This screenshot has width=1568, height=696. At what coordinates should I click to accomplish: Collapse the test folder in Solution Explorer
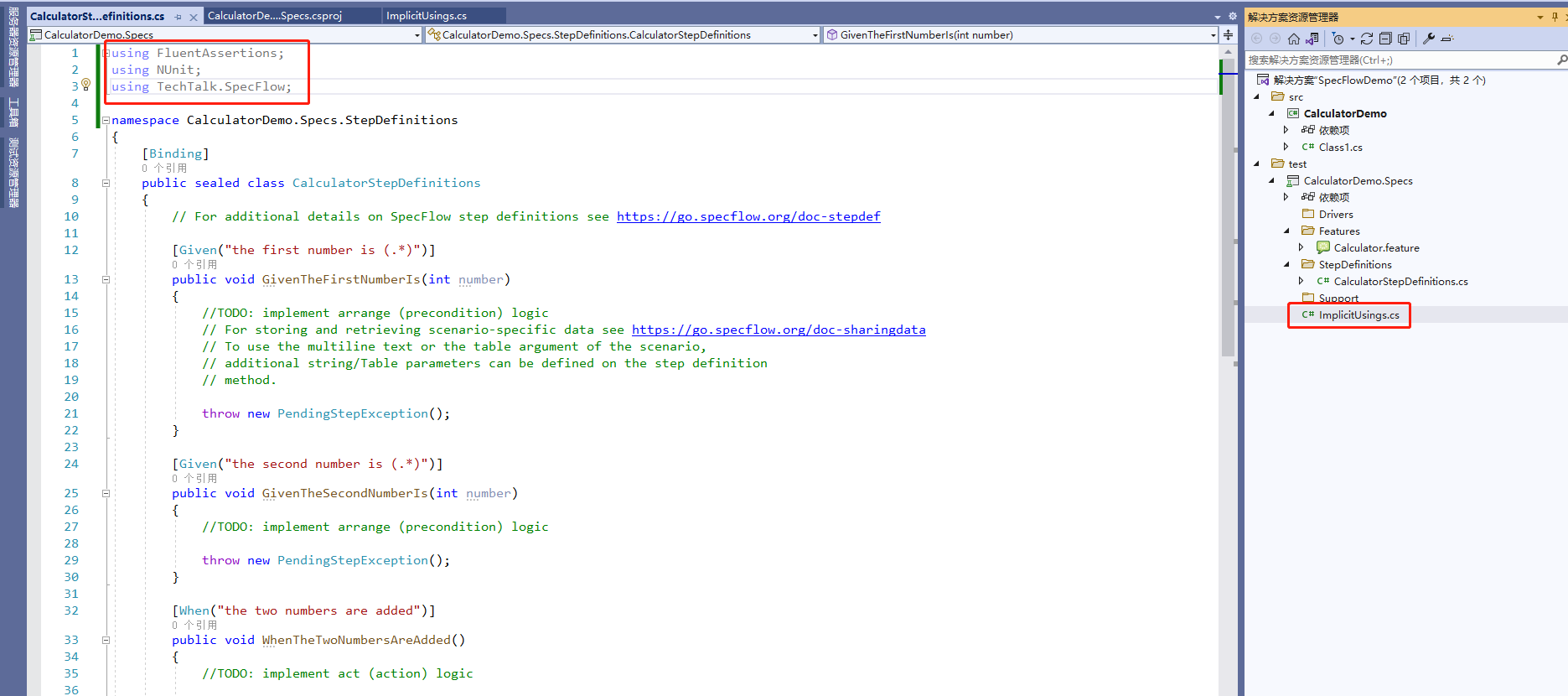point(1257,164)
